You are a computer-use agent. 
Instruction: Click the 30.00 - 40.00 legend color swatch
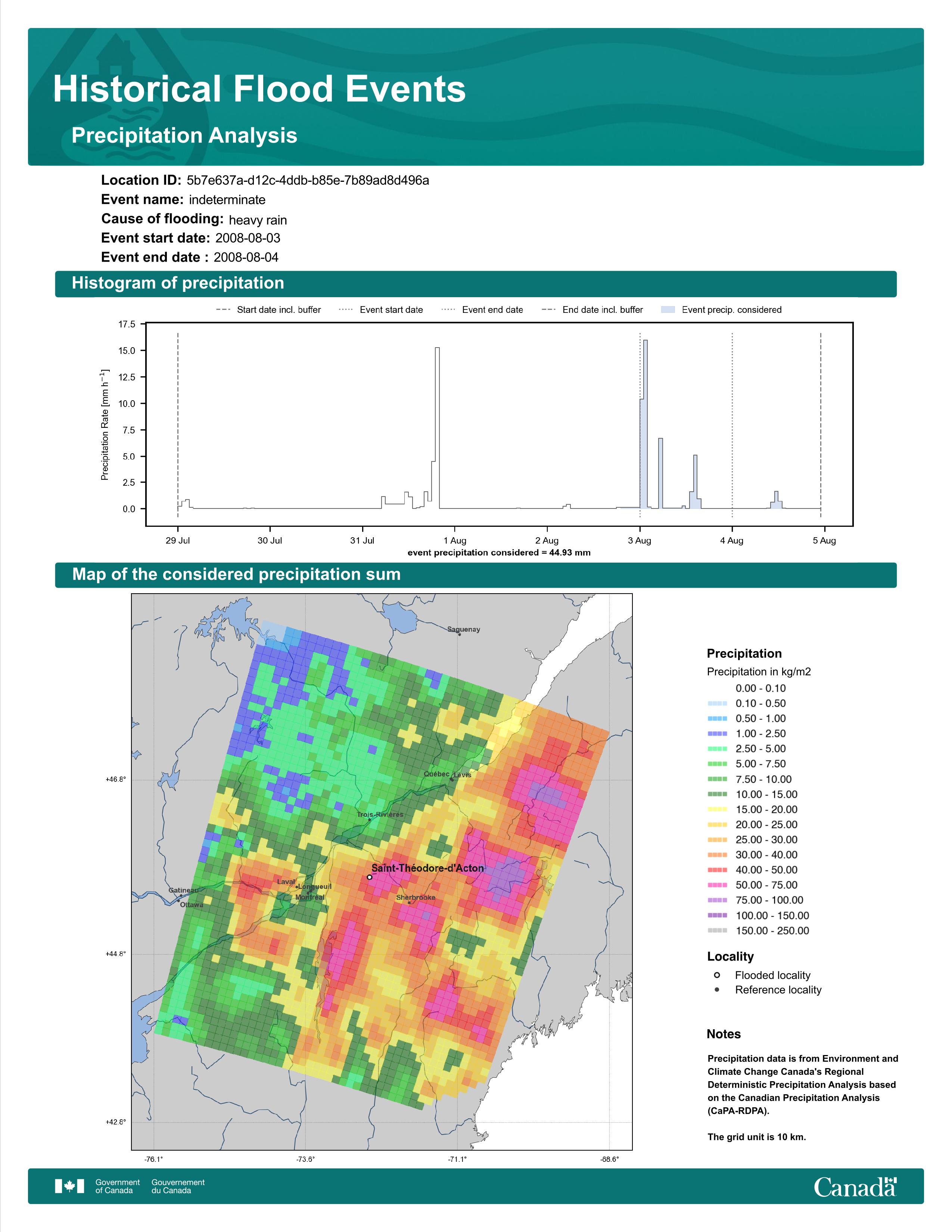point(718,855)
